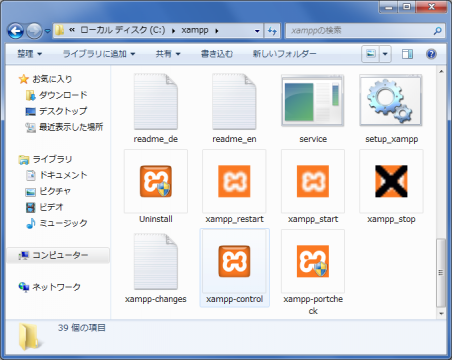Select the readme_en file icon

point(234,102)
